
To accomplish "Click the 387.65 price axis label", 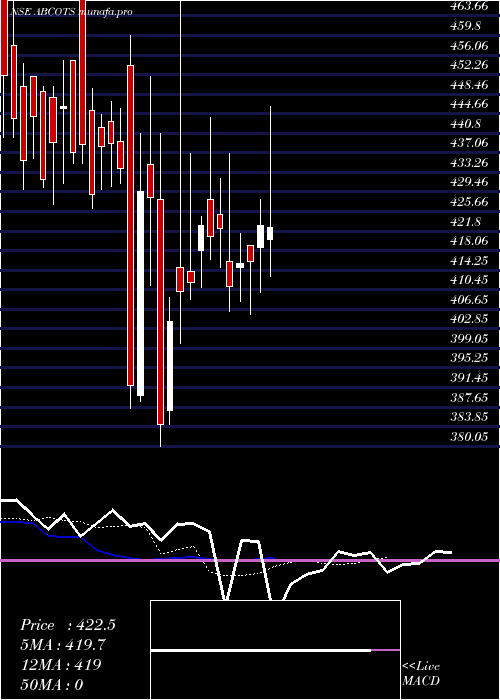I will click(469, 398).
